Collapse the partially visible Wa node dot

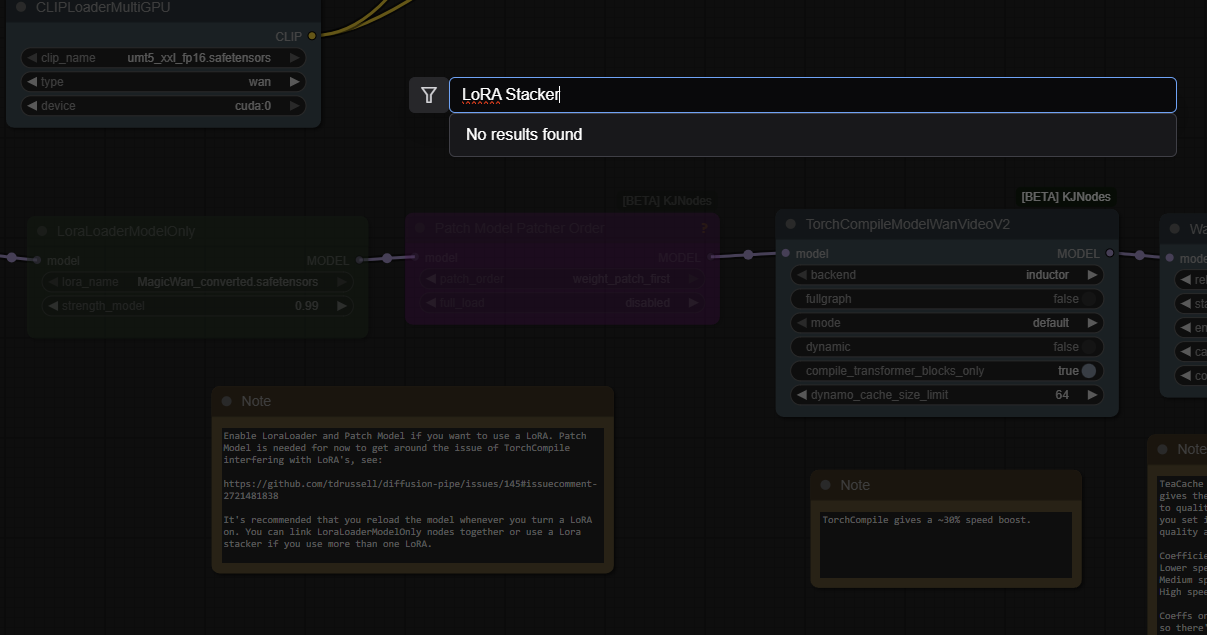(1175, 228)
